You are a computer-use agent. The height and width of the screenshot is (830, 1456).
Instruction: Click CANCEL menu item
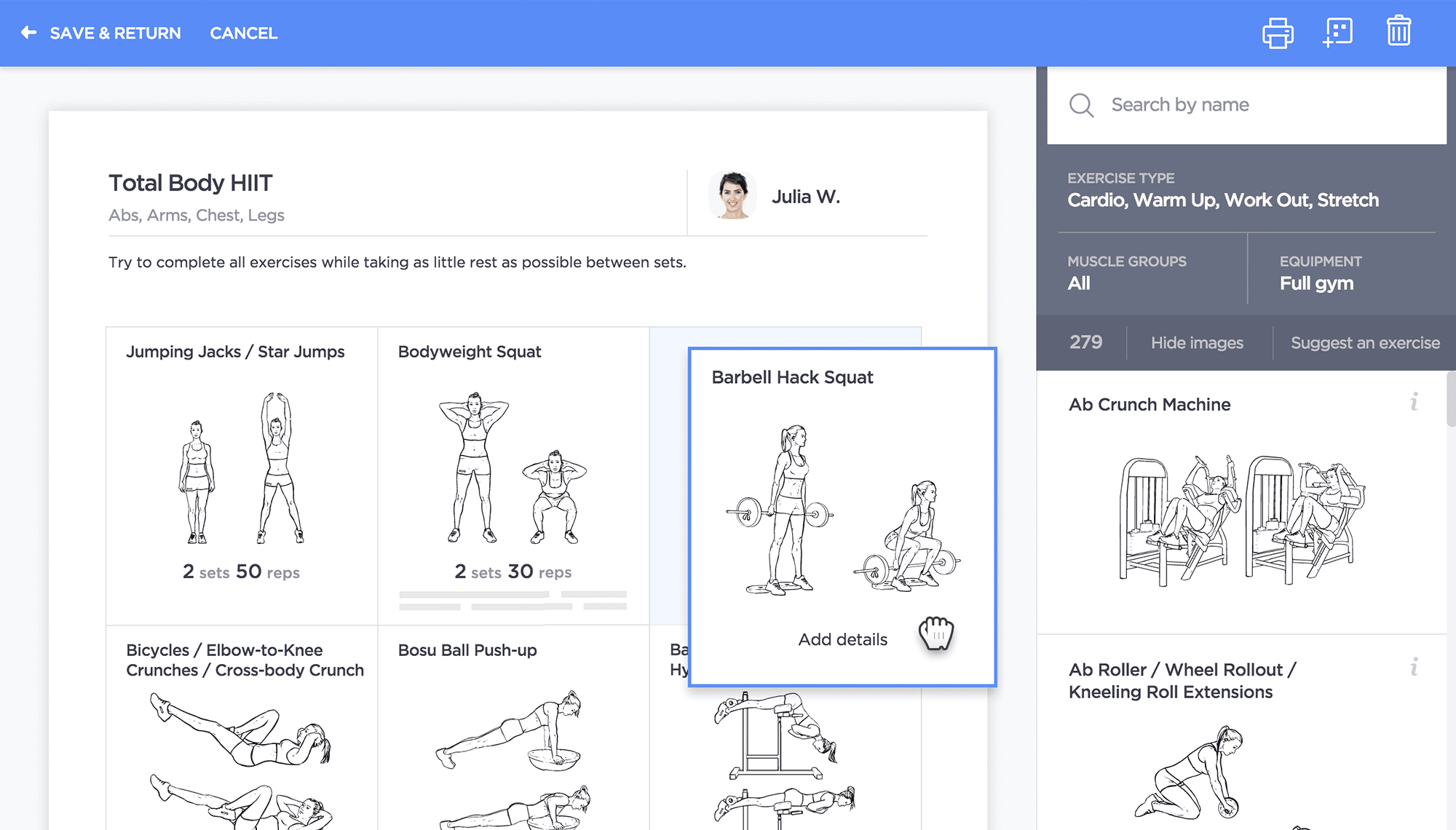[x=243, y=33]
